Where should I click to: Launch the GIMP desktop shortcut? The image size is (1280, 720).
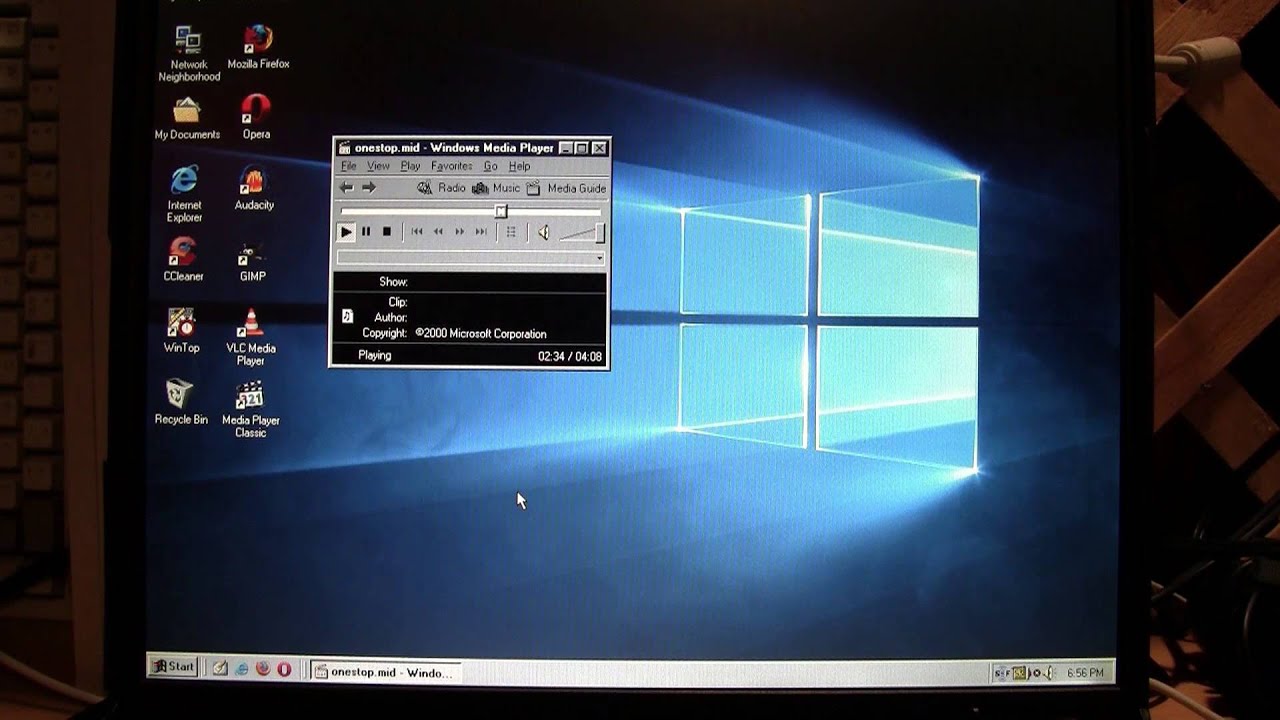point(252,261)
